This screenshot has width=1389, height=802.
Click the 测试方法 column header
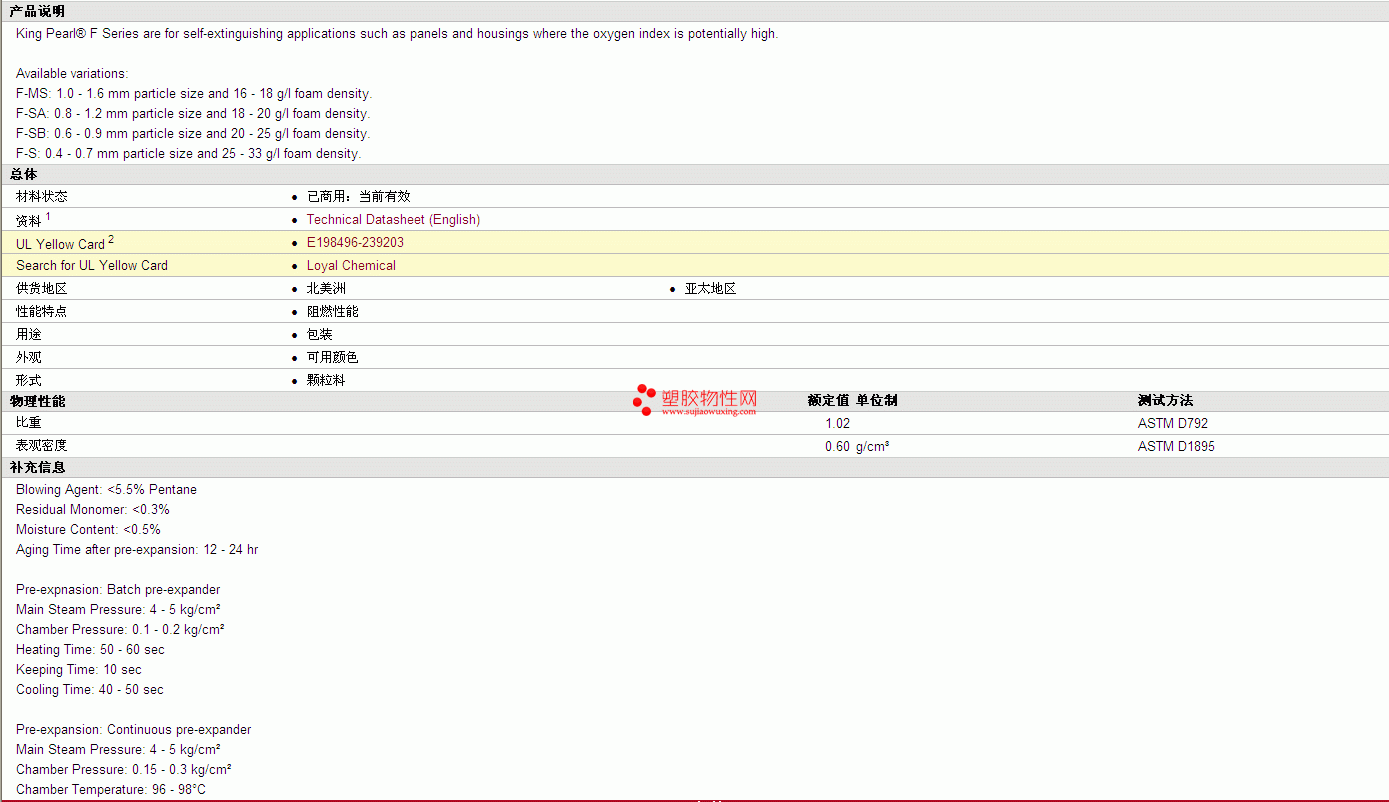coord(1165,400)
